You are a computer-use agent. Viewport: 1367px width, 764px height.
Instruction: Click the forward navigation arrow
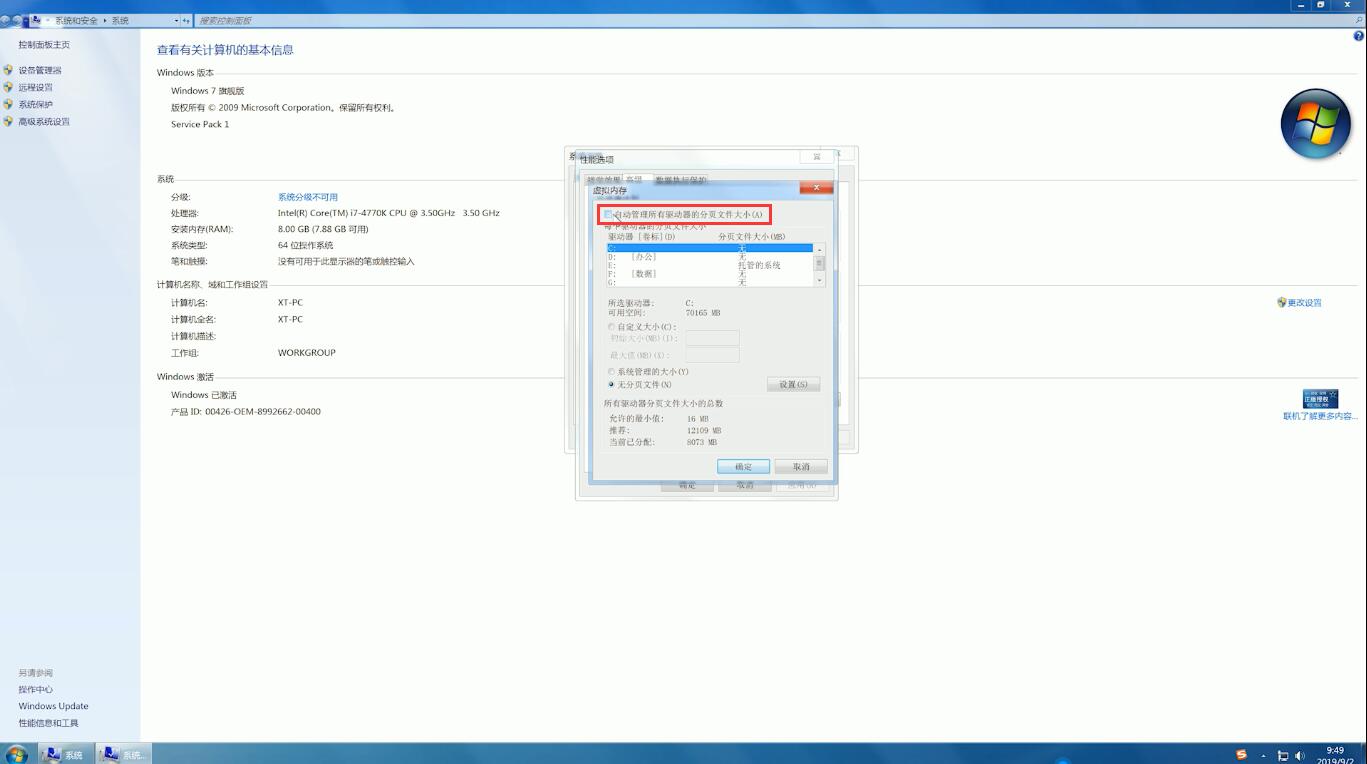(x=19, y=20)
